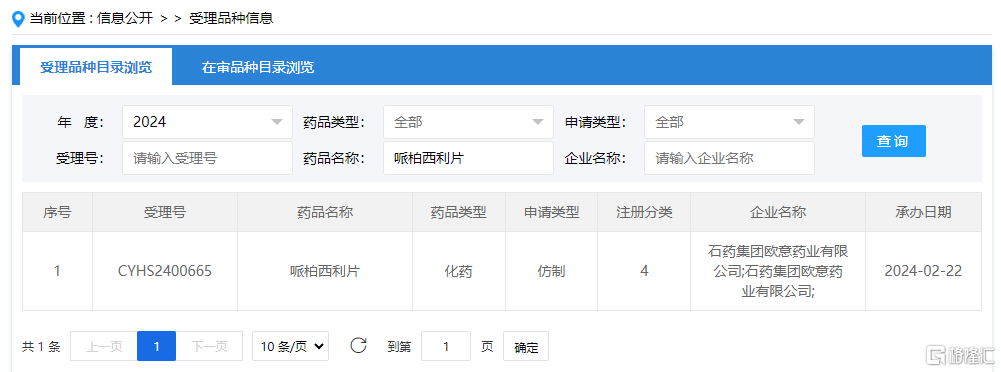Click the 确定 page jump button
The height and width of the screenshot is (372, 1001).
(526, 346)
